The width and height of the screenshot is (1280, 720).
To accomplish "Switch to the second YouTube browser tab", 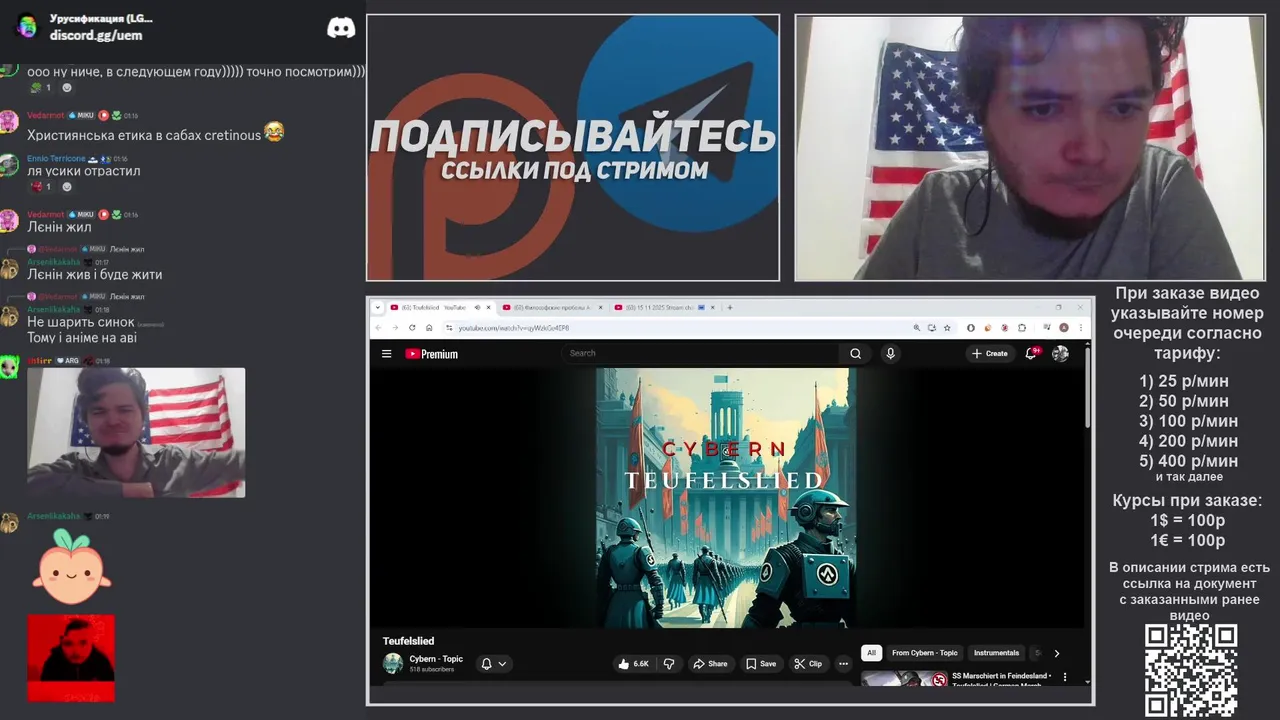I will pyautogui.click(x=552, y=307).
